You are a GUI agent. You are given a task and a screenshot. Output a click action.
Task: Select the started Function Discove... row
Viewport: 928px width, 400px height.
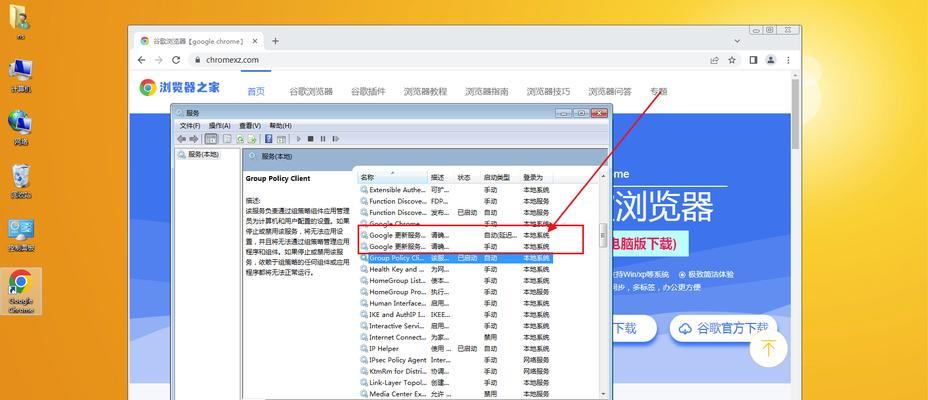click(455, 212)
